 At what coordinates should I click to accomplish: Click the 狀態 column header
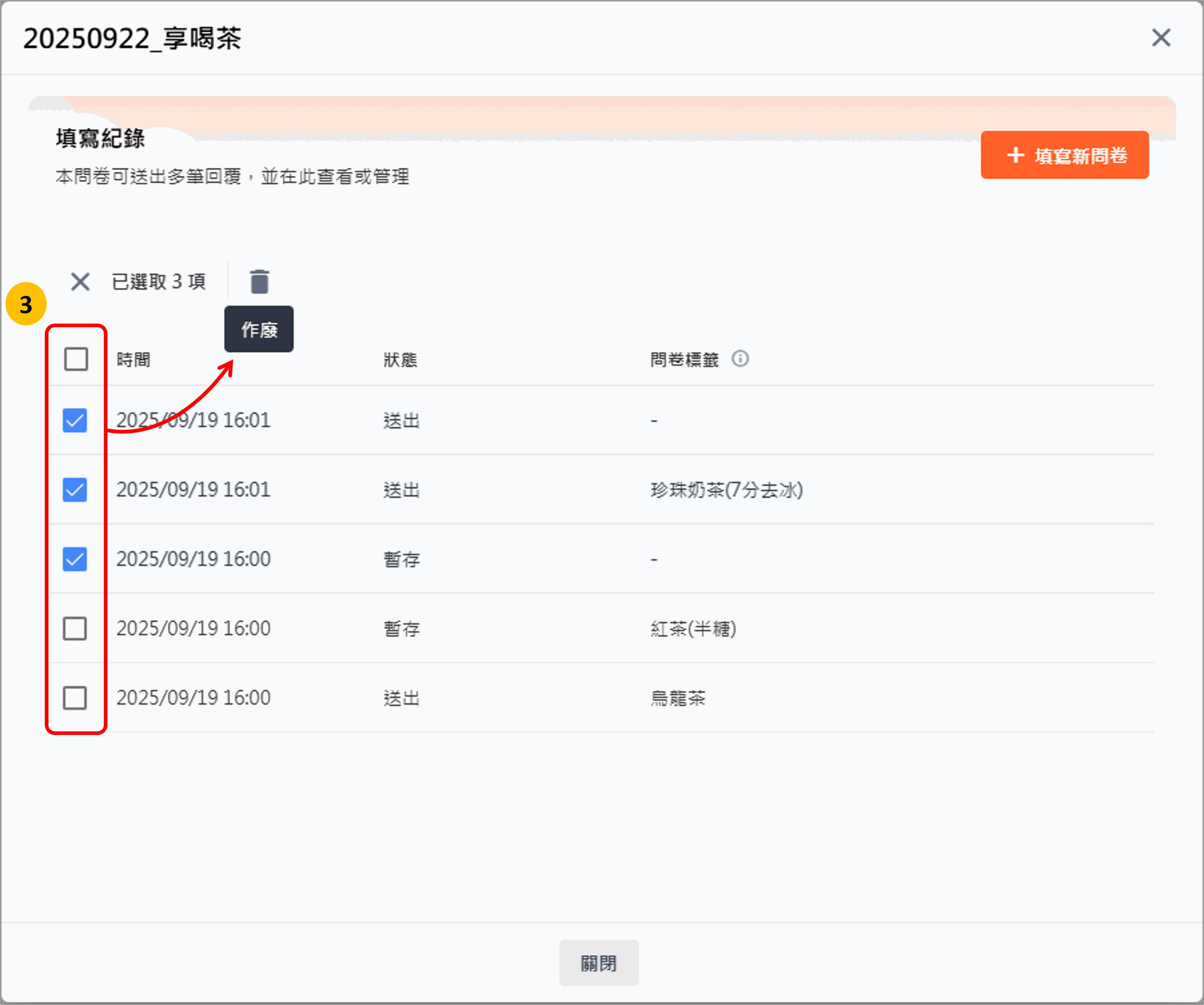pos(400,360)
